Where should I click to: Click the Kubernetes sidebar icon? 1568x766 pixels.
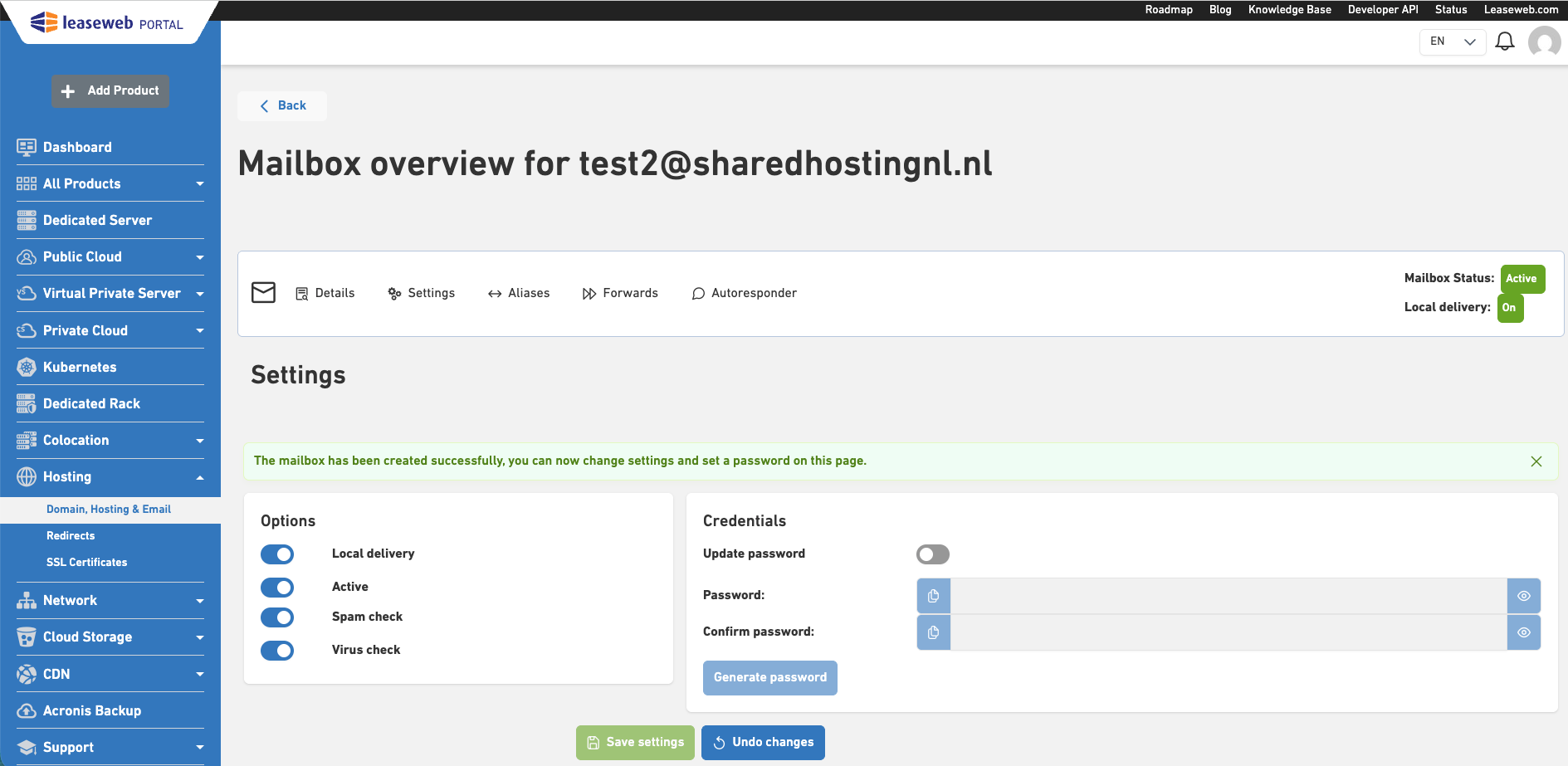[26, 367]
